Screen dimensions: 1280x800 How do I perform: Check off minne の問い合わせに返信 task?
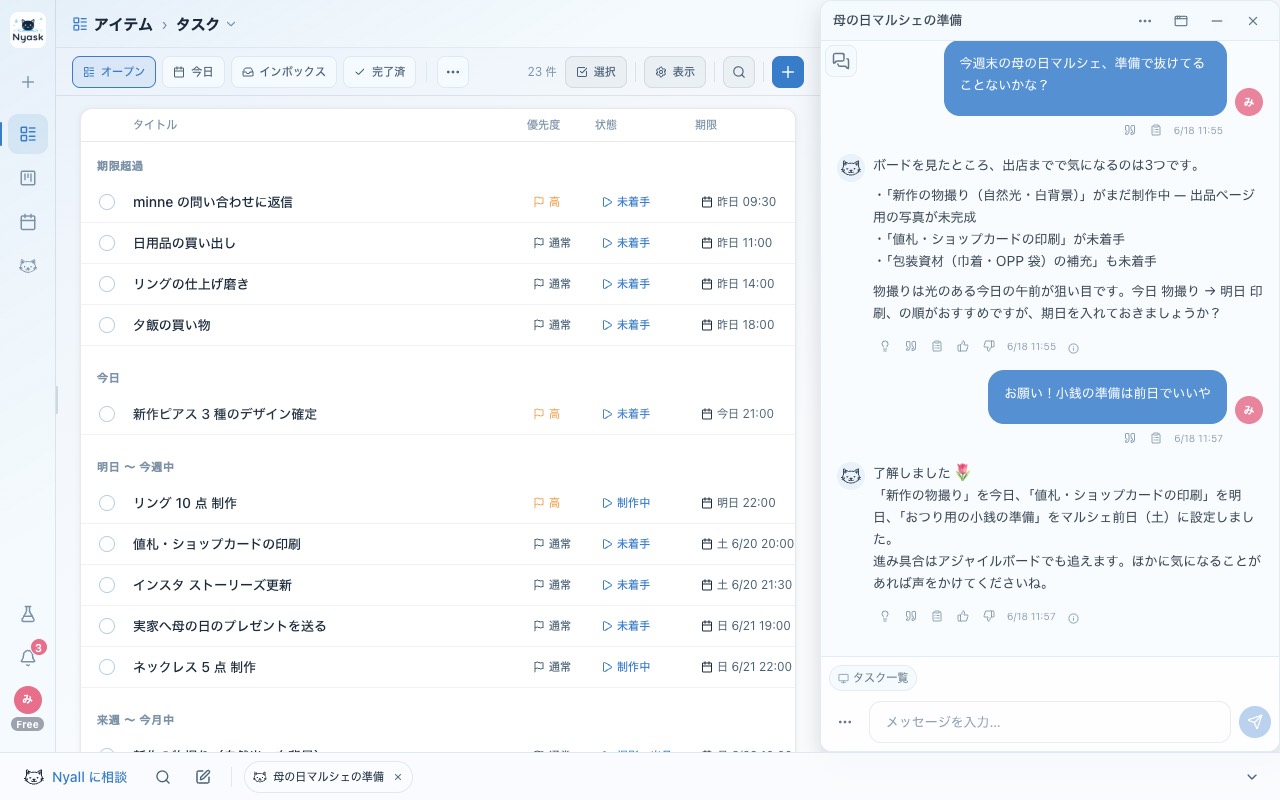tap(107, 202)
